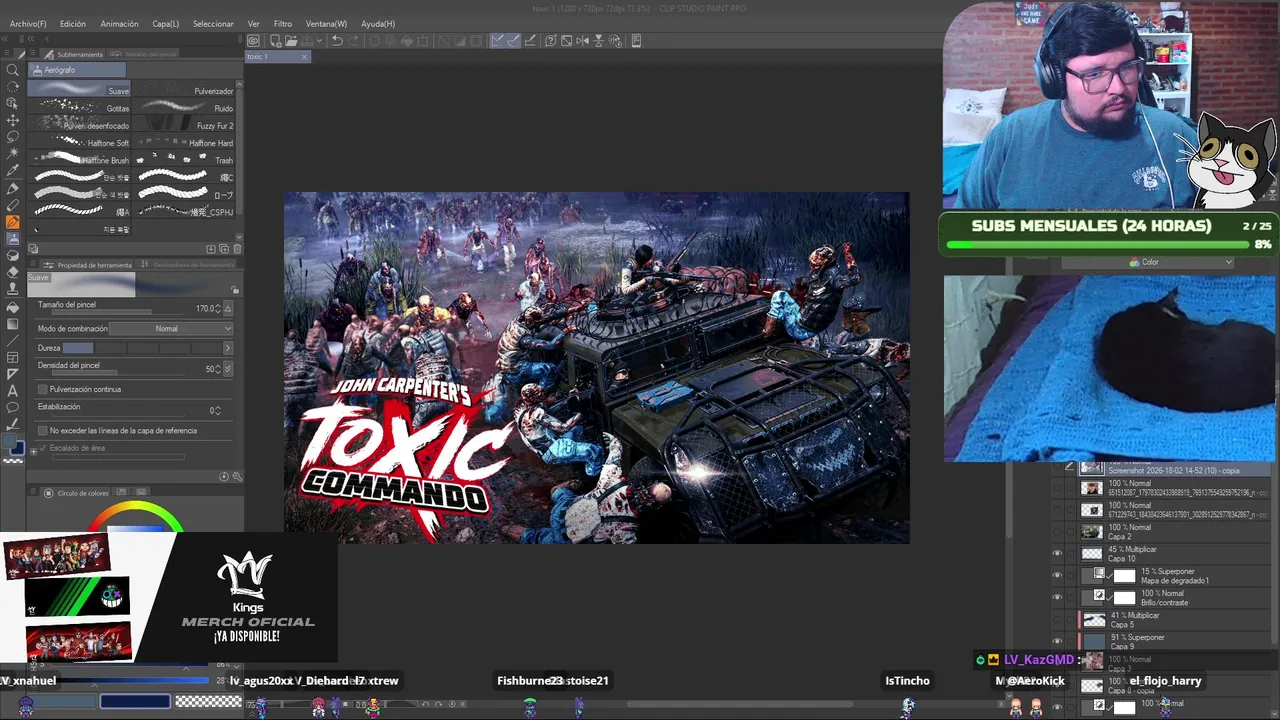Hide the Mapa de degradado1 layer
Screen dimensions: 1280x720
1057,575
